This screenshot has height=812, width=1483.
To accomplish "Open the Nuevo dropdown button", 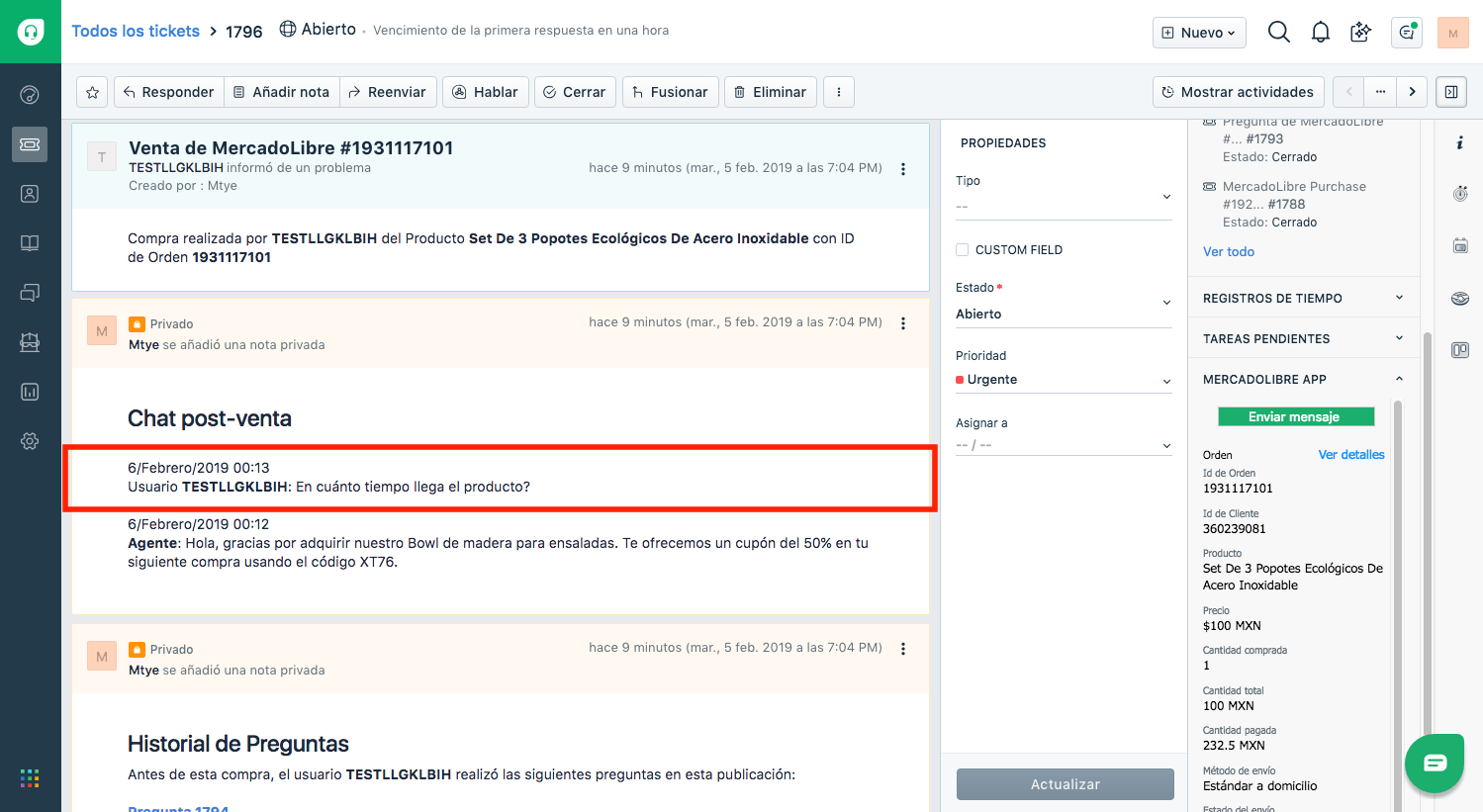I will 1199,33.
